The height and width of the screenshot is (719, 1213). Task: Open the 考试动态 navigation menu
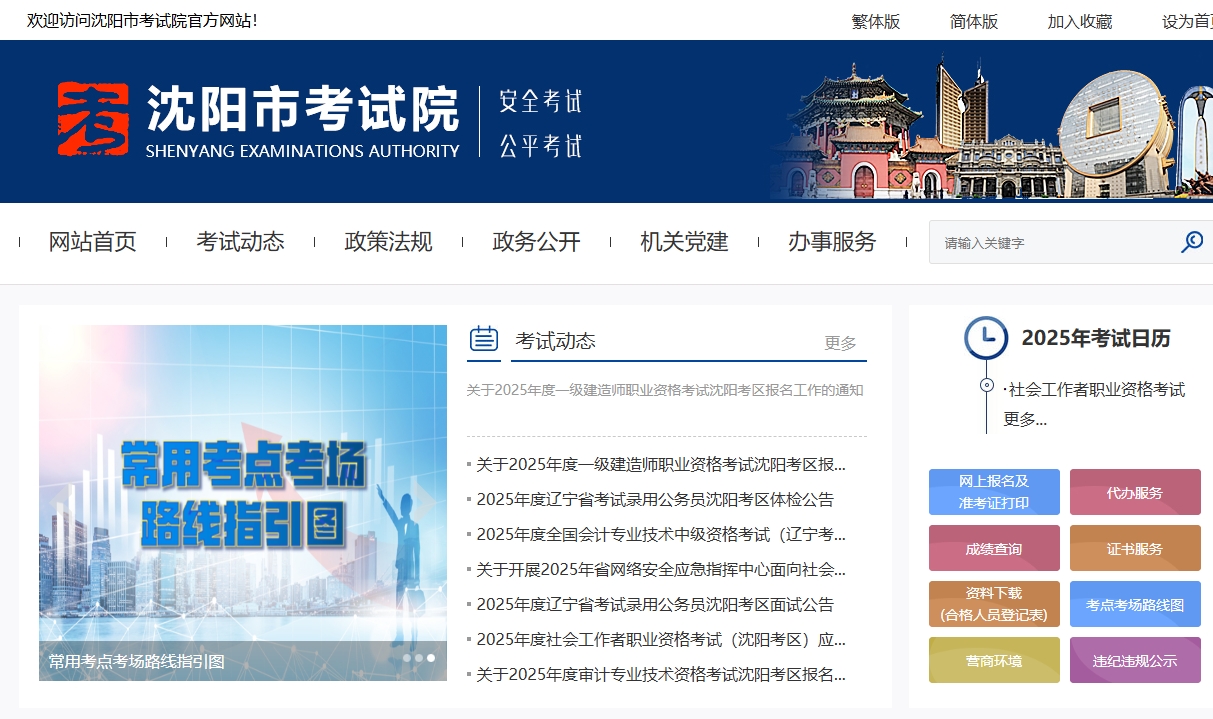pyautogui.click(x=241, y=241)
